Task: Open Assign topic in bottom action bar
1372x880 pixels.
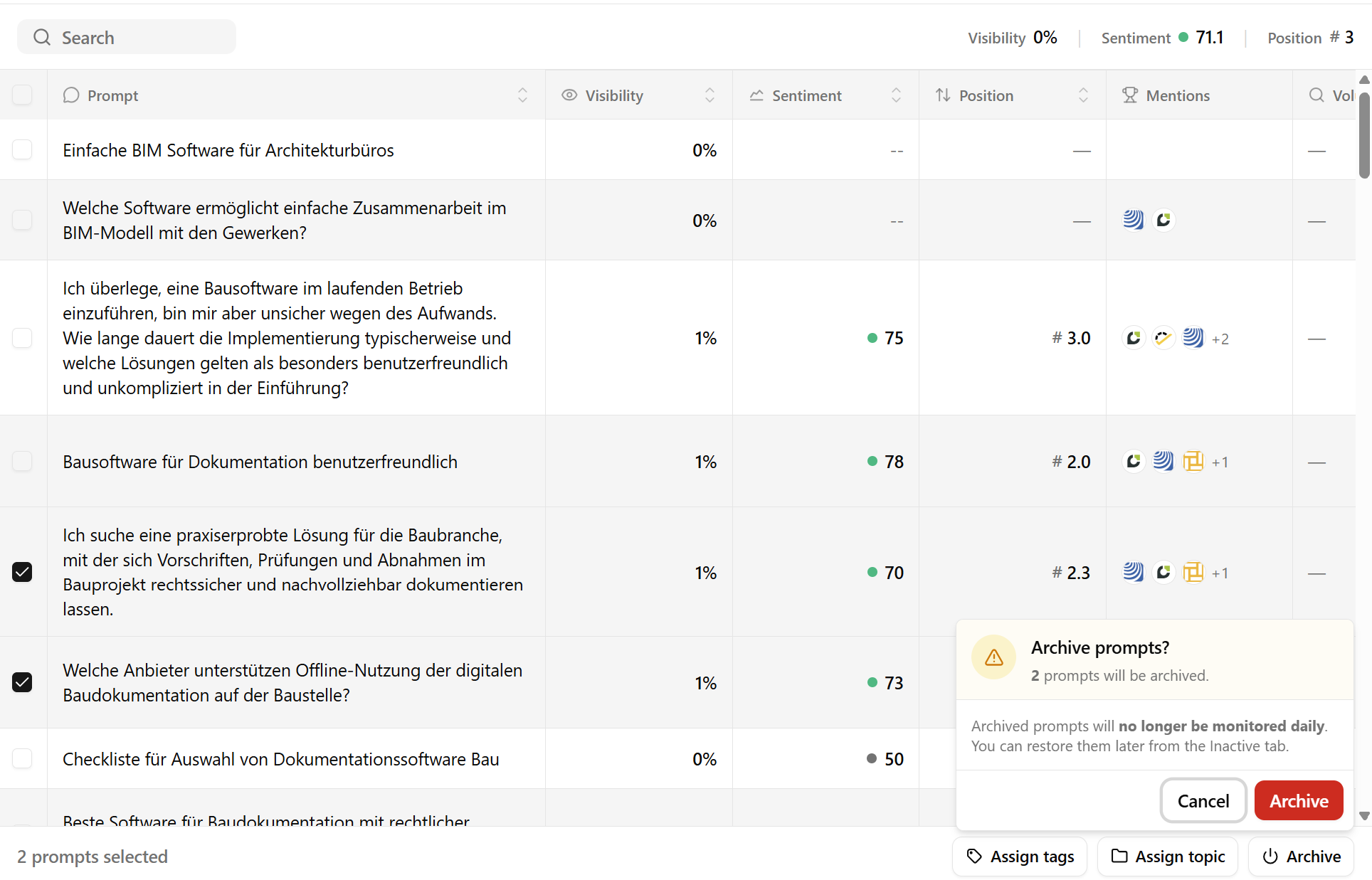Action: [x=1168, y=857]
